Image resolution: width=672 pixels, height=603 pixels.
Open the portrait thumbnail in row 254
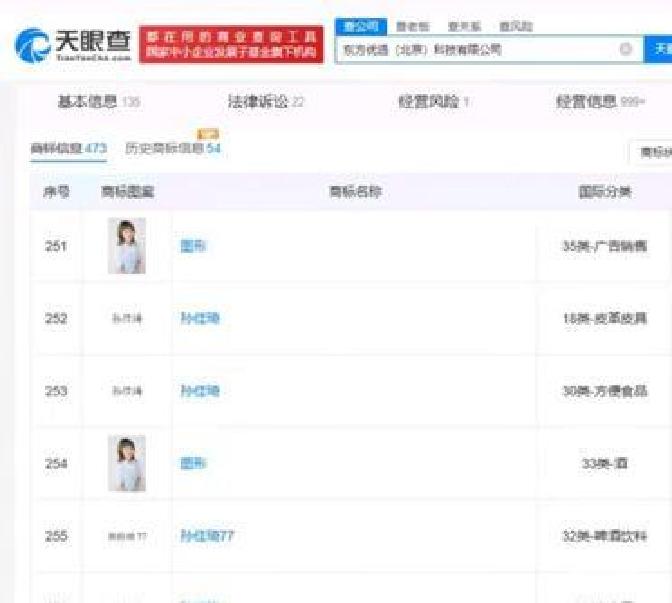tap(127, 463)
